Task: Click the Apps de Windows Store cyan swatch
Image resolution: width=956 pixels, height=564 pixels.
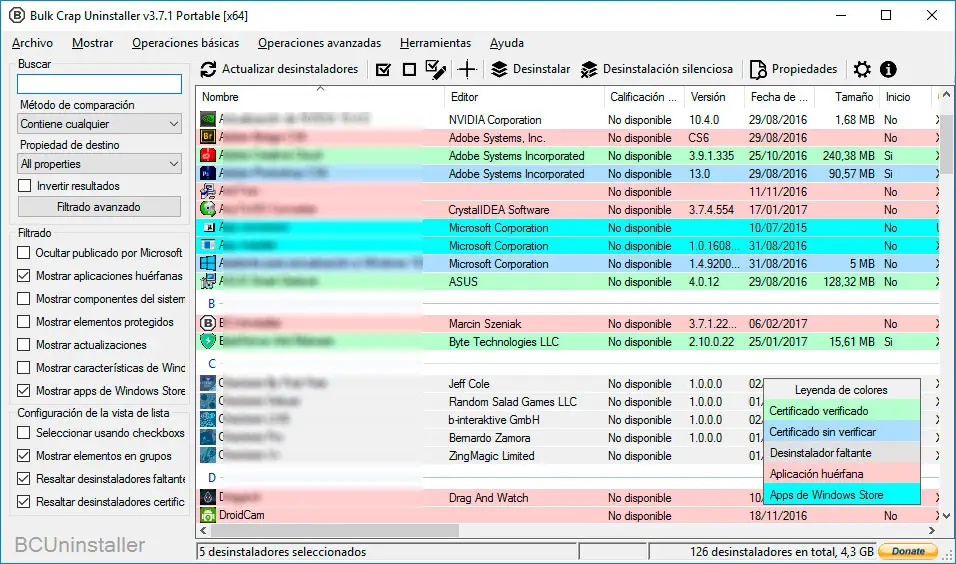Action: [x=841, y=494]
